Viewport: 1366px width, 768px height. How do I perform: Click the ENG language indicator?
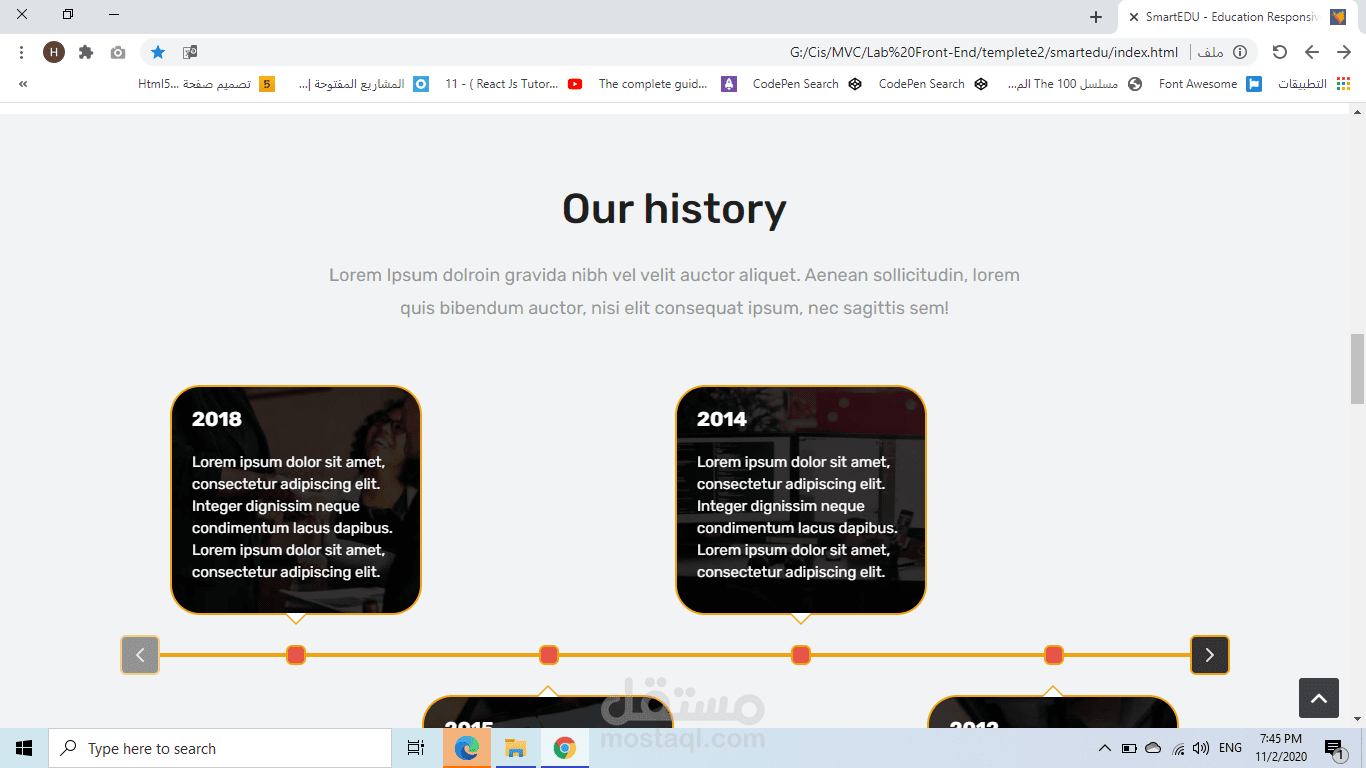1230,748
